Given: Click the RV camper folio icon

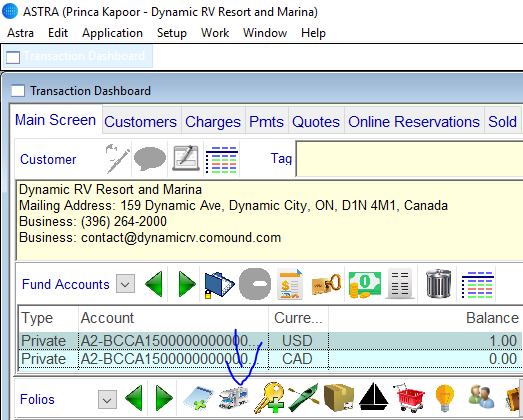Looking at the screenshot, I should 234,398.
